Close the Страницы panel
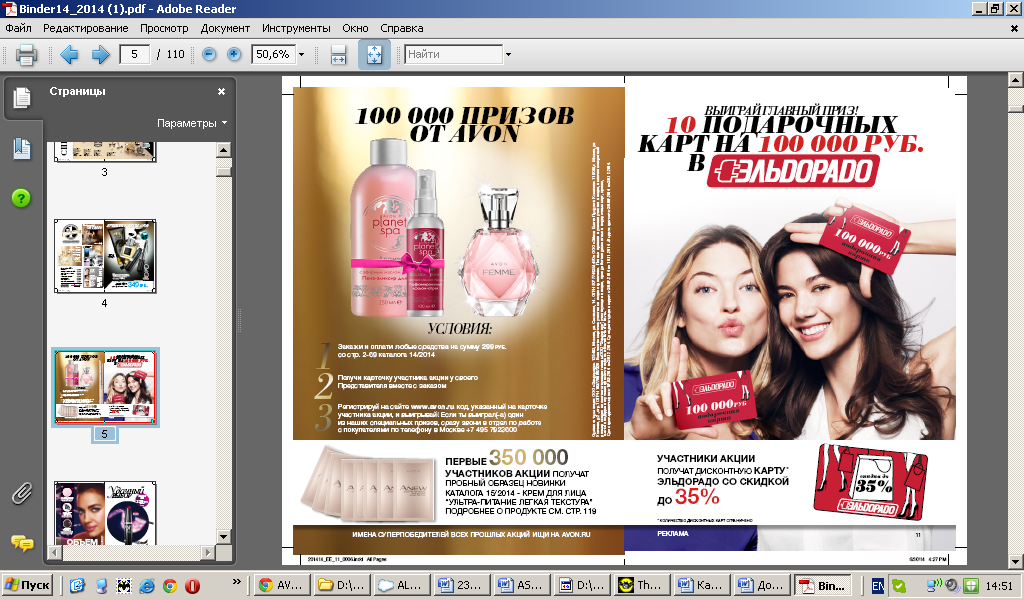Viewport: 1024px width, 600px height. click(221, 91)
